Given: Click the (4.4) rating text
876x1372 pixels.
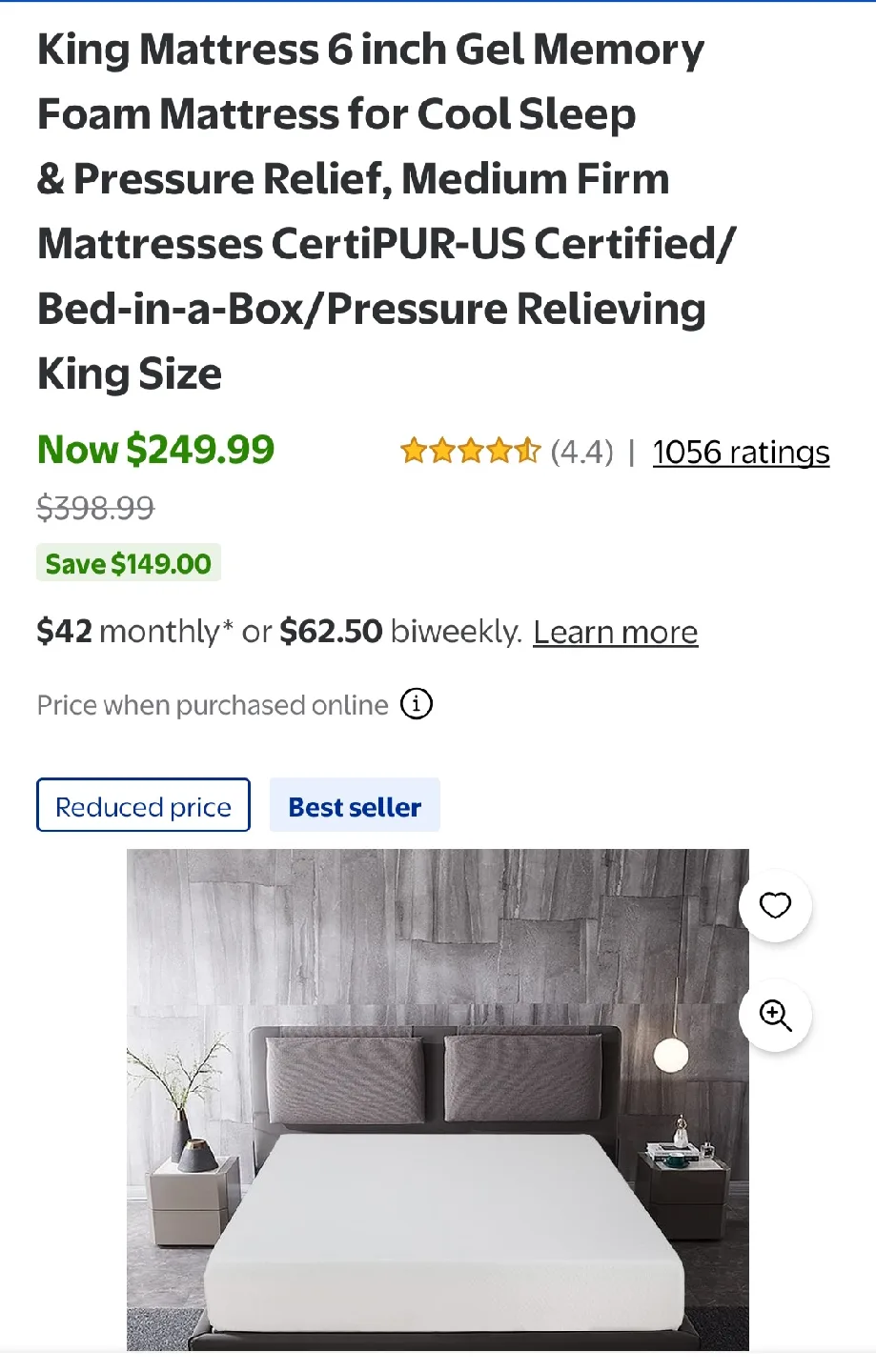Looking at the screenshot, I should click(581, 452).
